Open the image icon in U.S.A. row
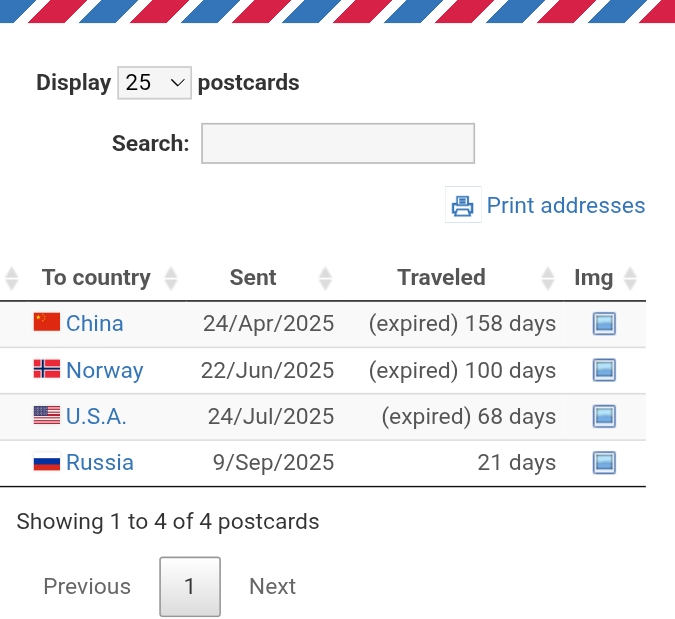This screenshot has height=619, width=675. [x=604, y=416]
